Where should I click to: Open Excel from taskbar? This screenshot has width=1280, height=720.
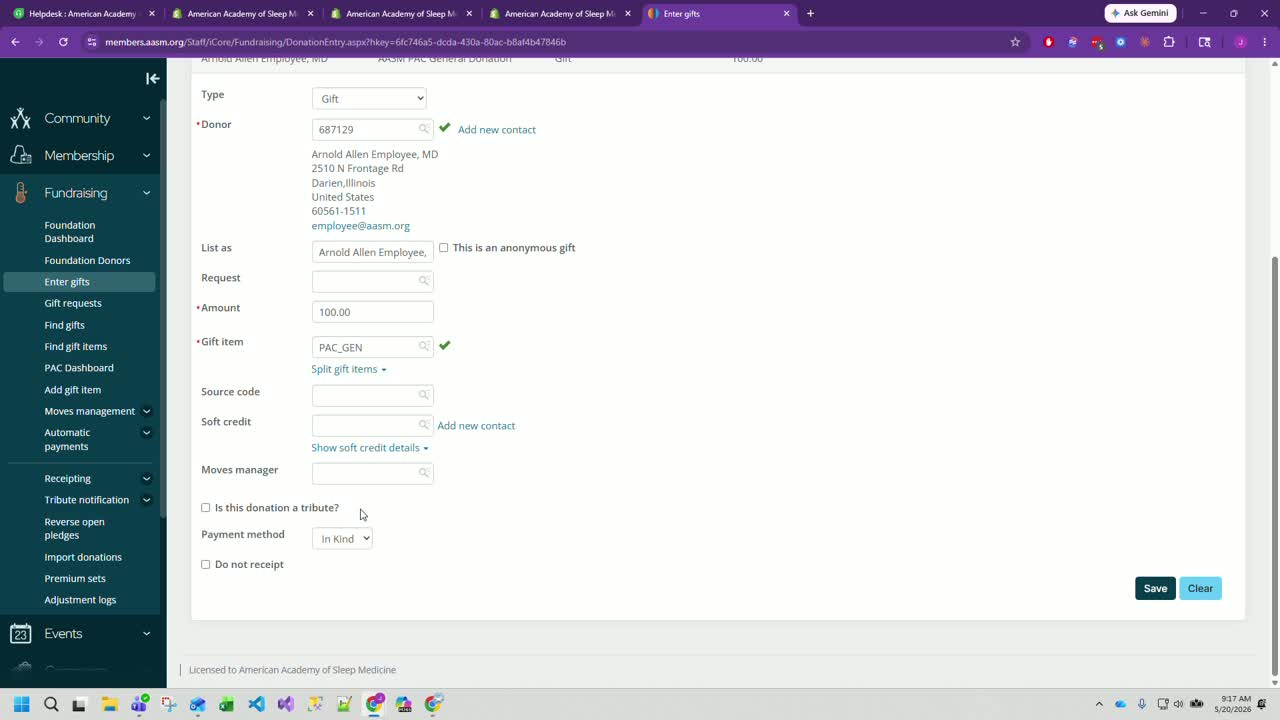coord(226,704)
